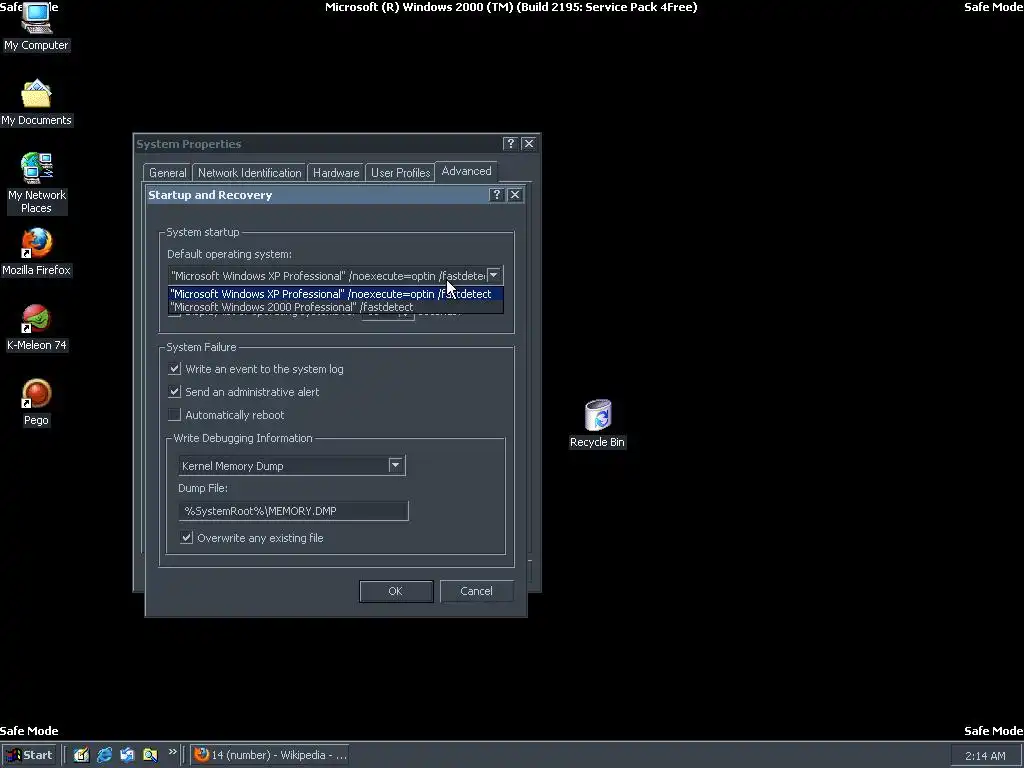Close the Startup and Recovery dialog
This screenshot has height=768, width=1024.
tap(515, 195)
